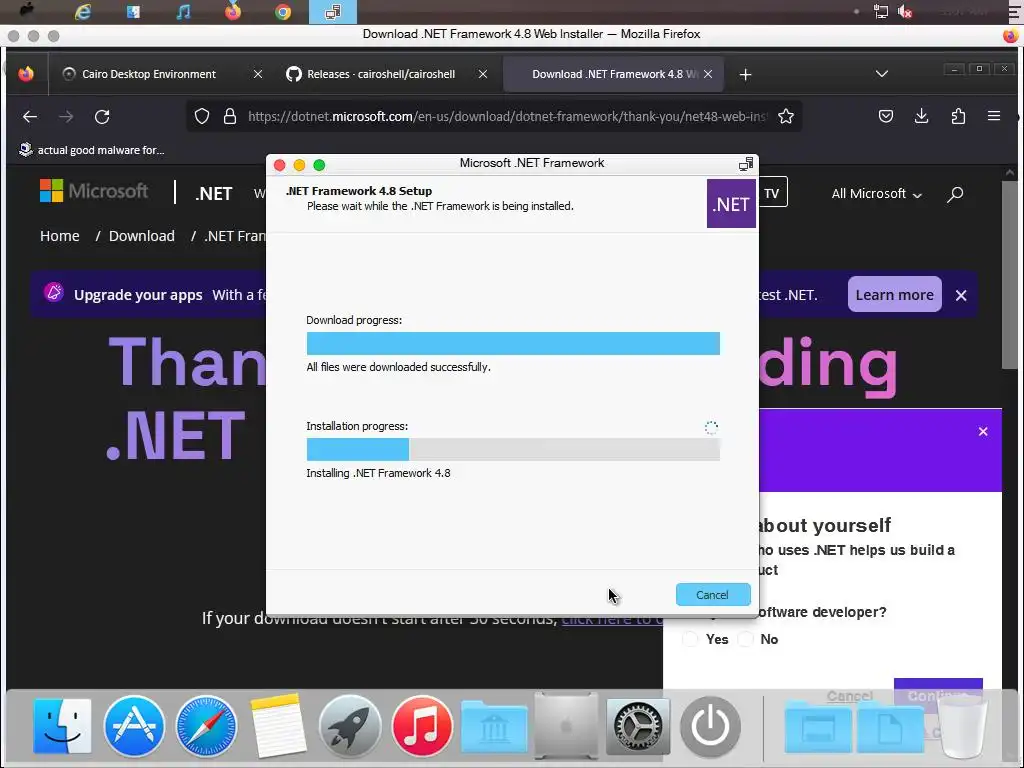1024x768 pixels.
Task: Open Launchpad rocket in the dock
Action: tap(350, 726)
